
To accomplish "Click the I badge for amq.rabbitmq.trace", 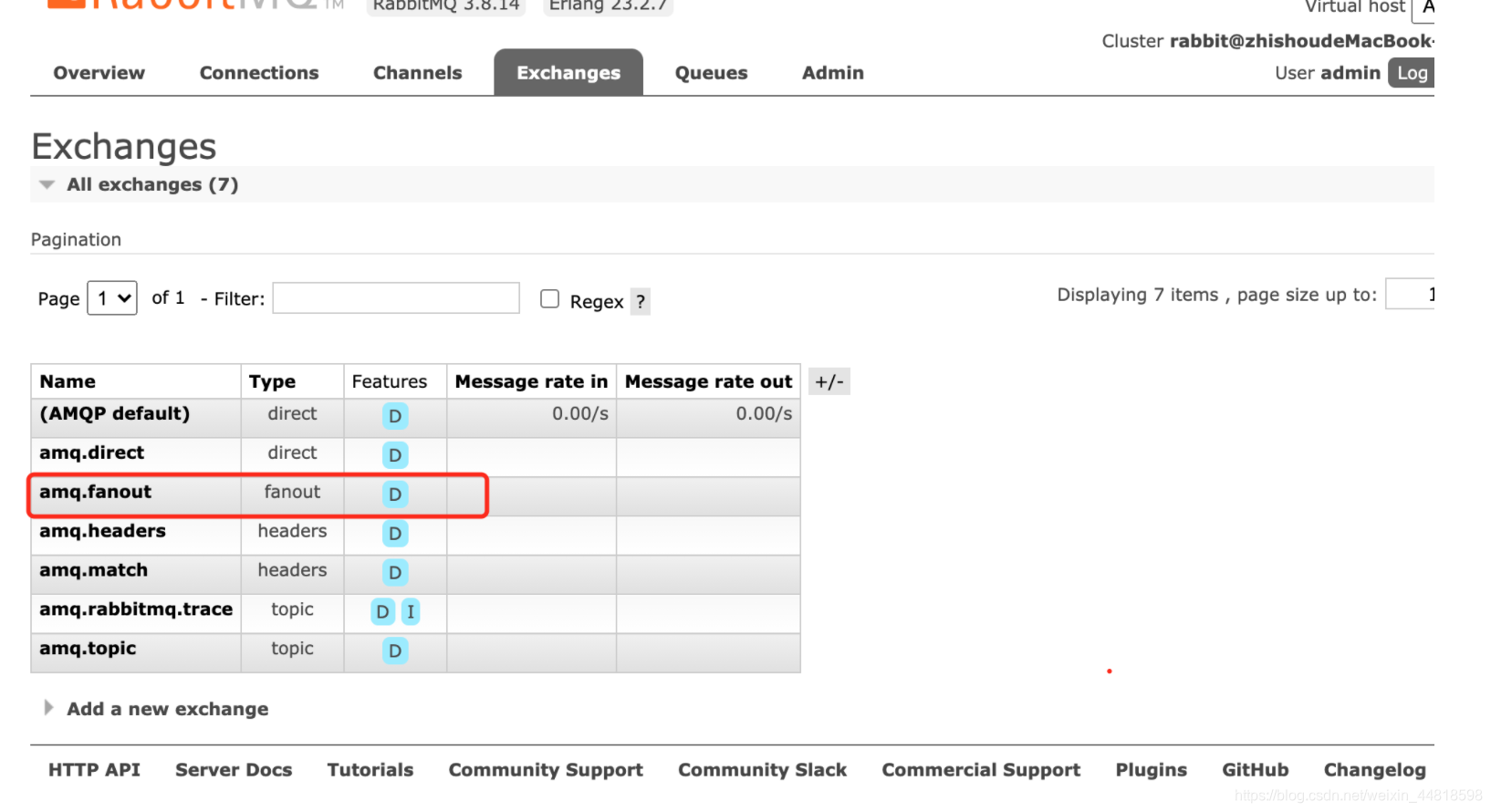I will click(411, 612).
